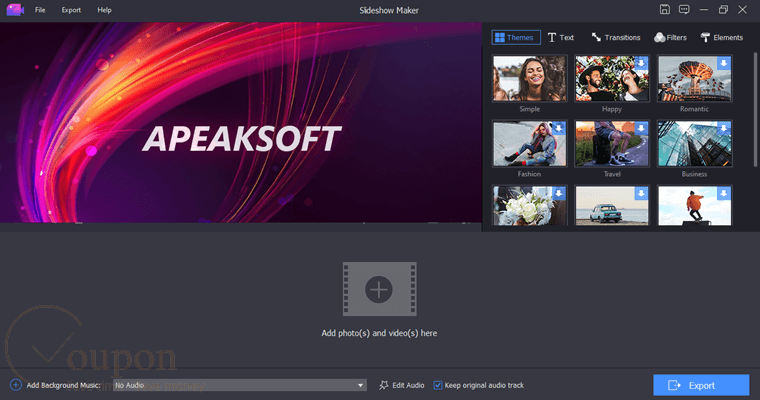This screenshot has height=400, width=760.
Task: Select the vintage car theme thumbnail
Action: (x=612, y=206)
